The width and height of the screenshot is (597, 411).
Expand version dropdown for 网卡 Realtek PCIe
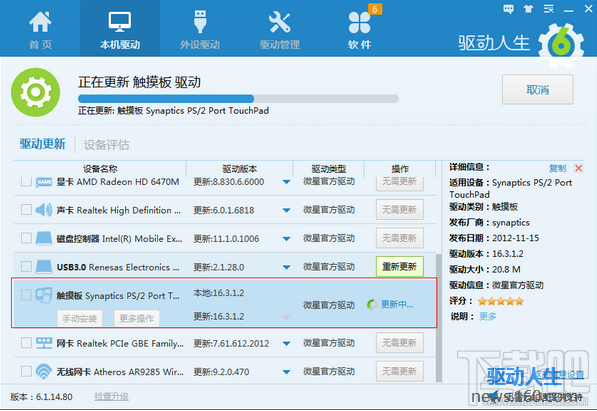click(287, 344)
